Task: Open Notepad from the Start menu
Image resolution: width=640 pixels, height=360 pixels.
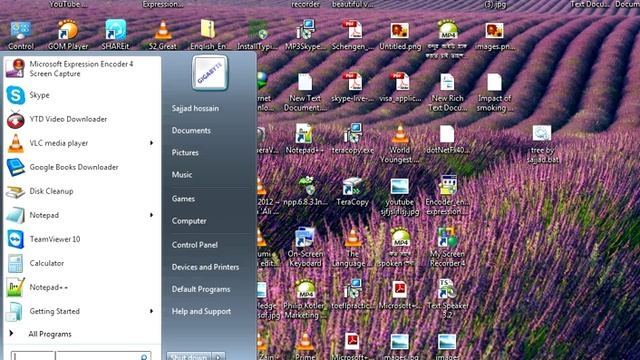Action: 82,215
